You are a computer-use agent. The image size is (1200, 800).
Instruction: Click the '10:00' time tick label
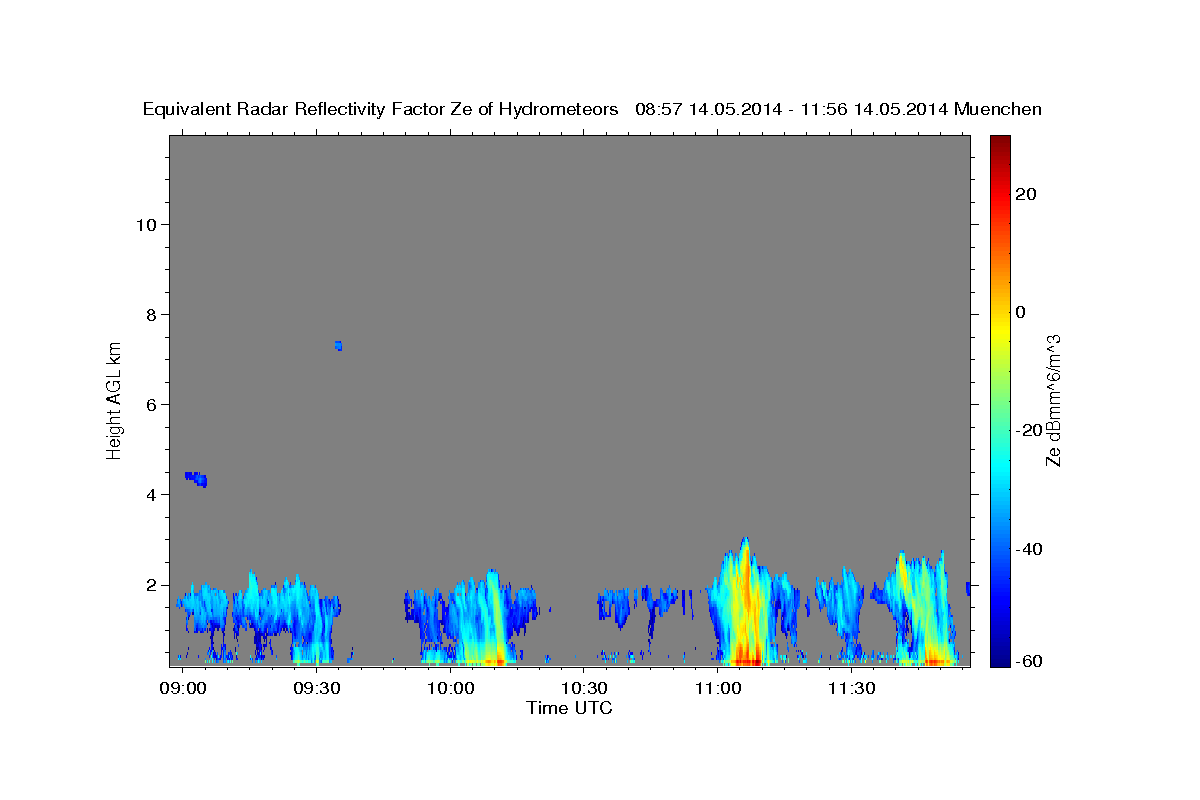(x=451, y=689)
